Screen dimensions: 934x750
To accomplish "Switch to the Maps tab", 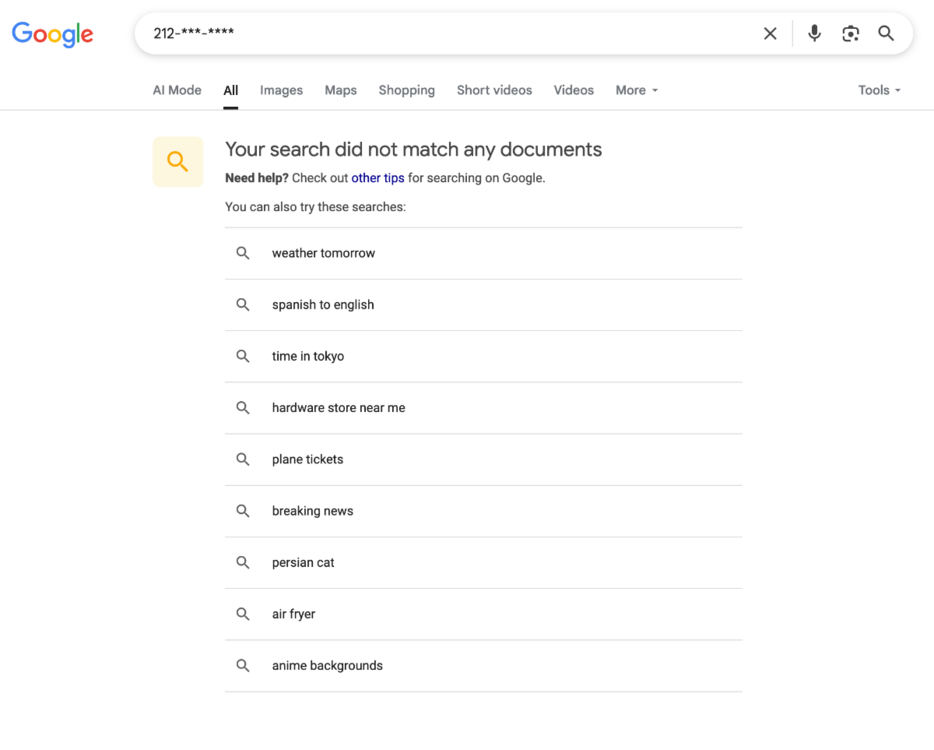I will click(340, 90).
